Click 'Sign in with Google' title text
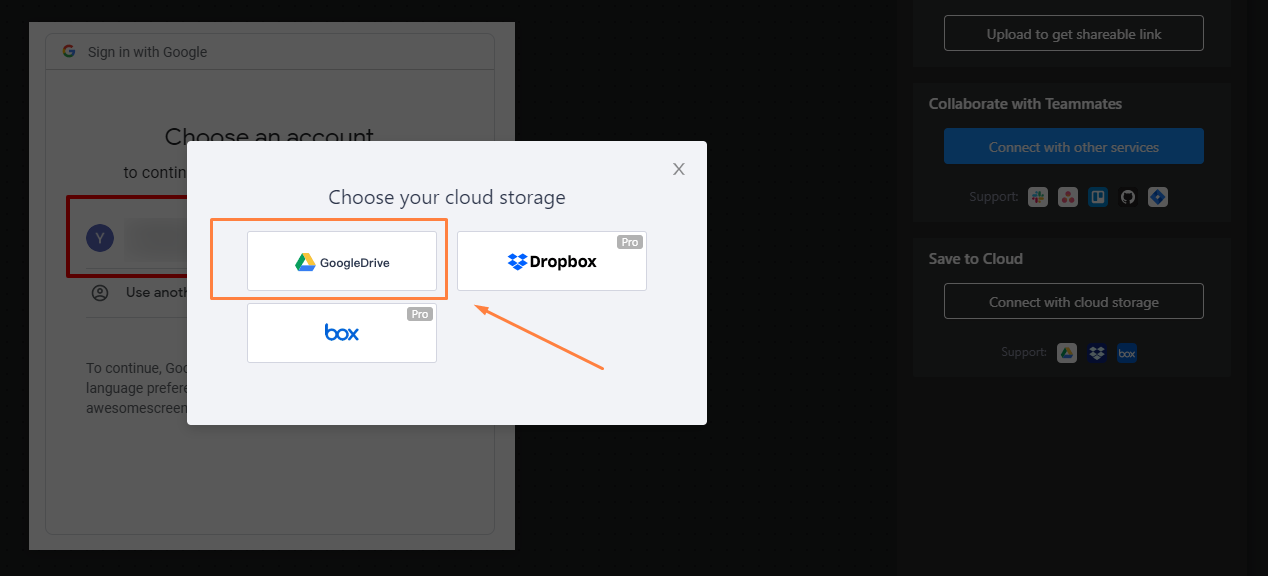This screenshot has height=576, width=1268. (147, 52)
